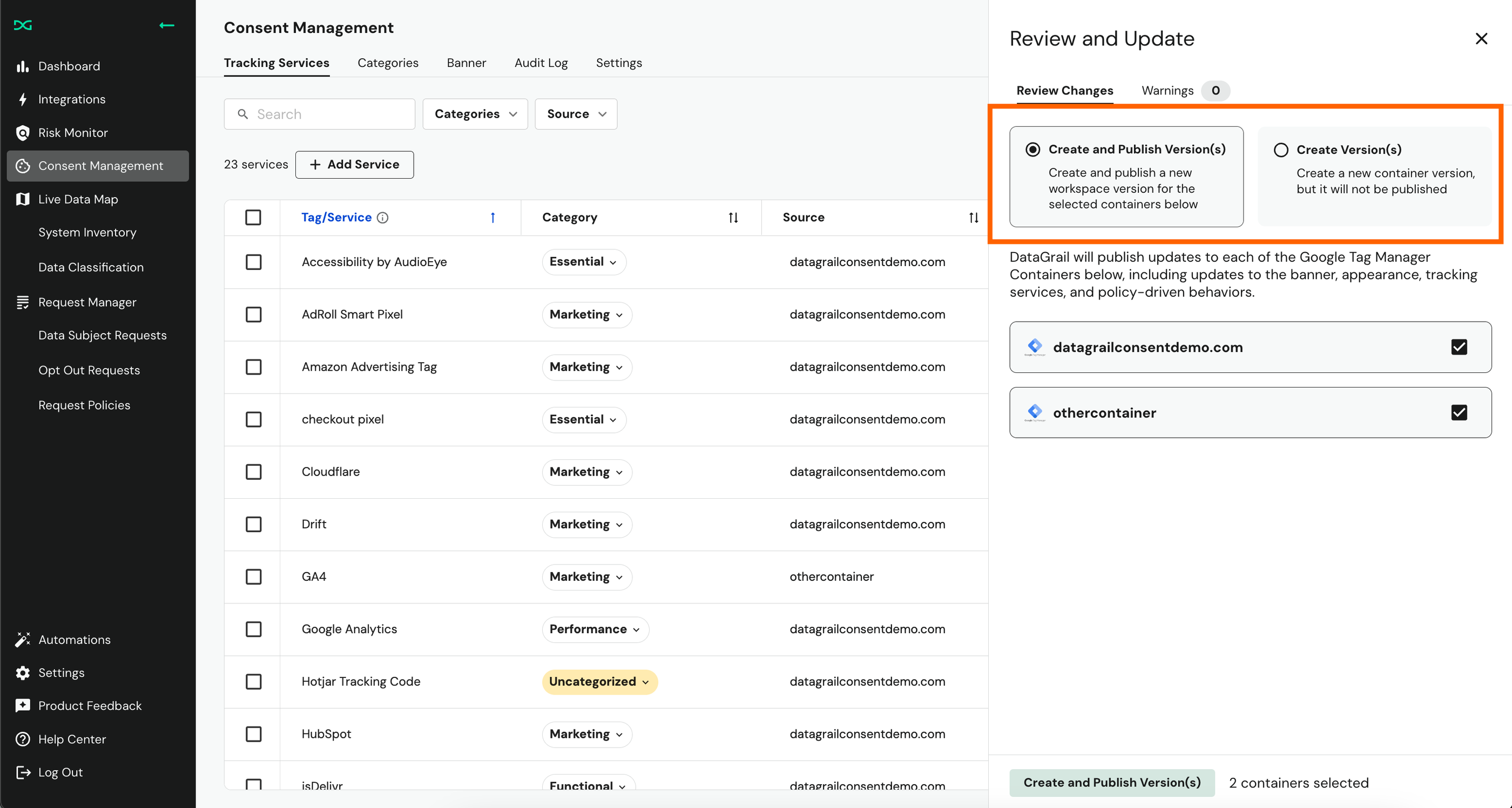The height and width of the screenshot is (808, 1512).
Task: Click the Live Data Map icon in sidebar
Action: [23, 199]
